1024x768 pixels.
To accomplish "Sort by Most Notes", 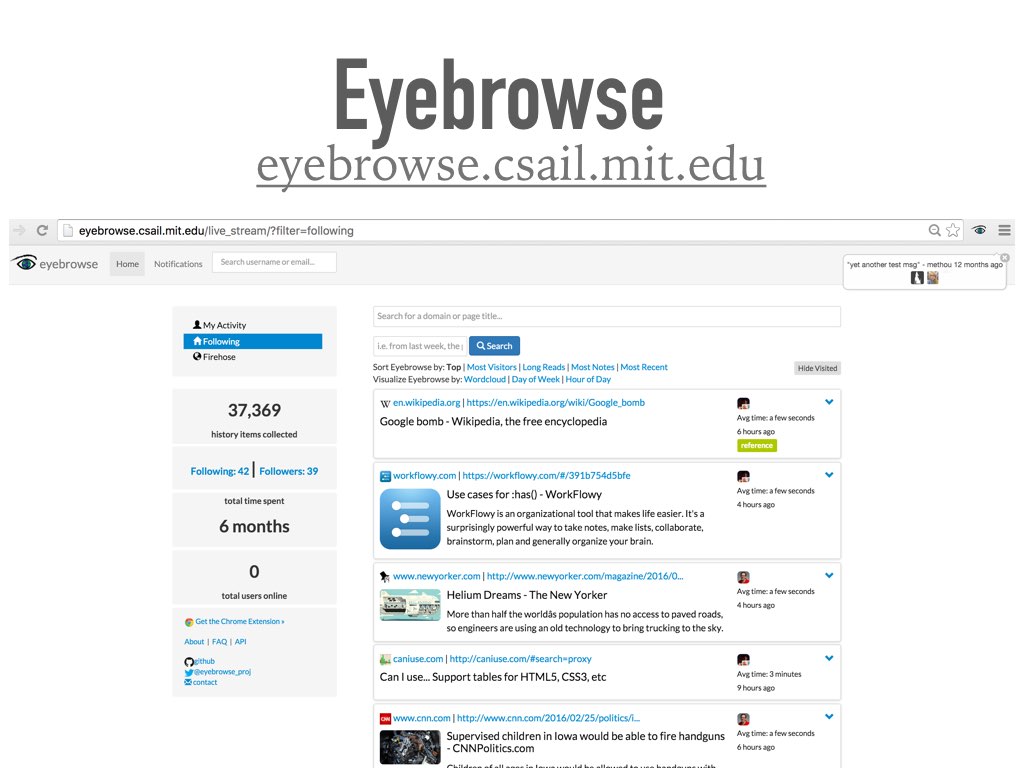I will click(x=592, y=367).
